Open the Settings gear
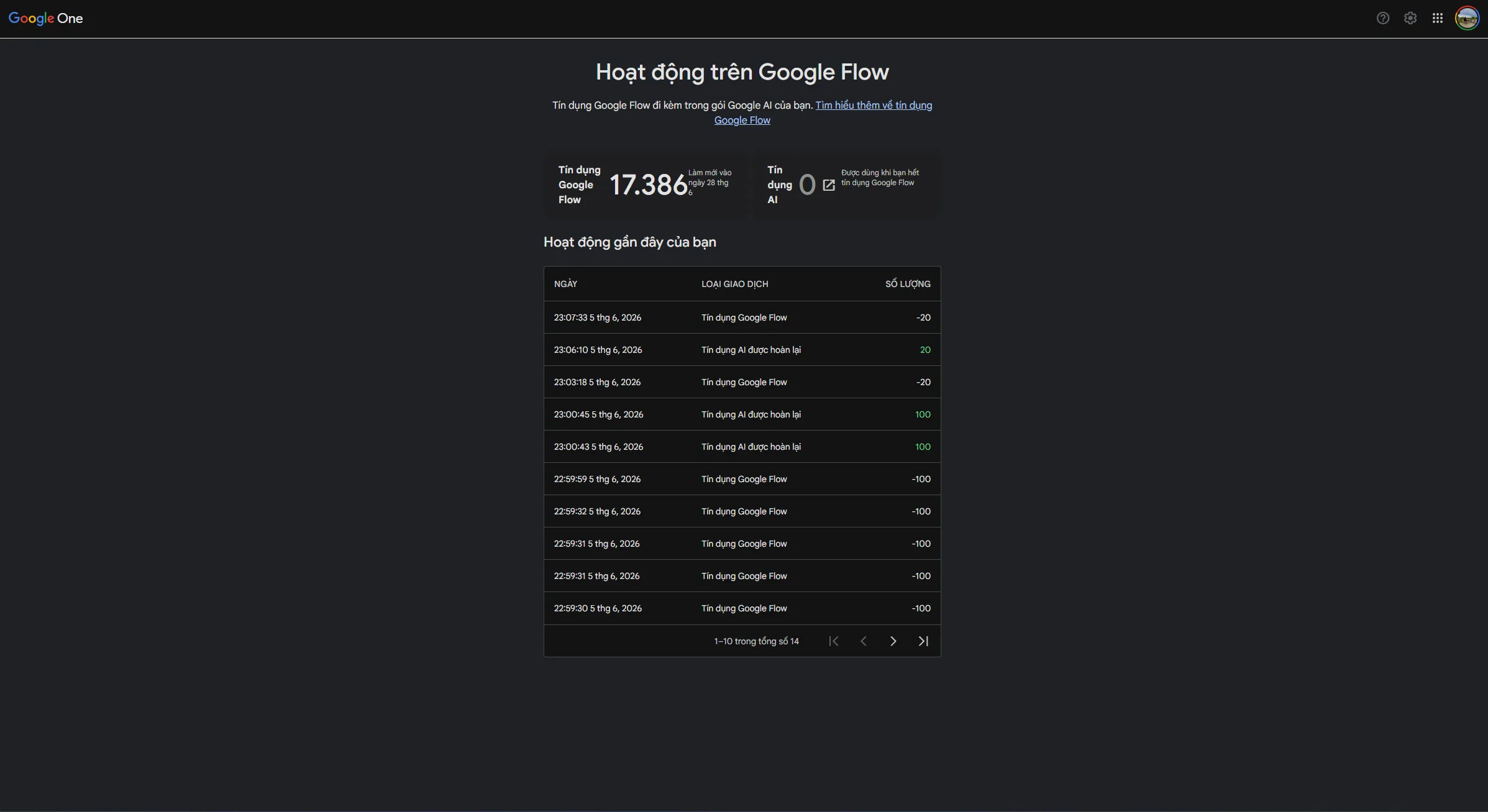Image resolution: width=1488 pixels, height=812 pixels. pyautogui.click(x=1410, y=19)
